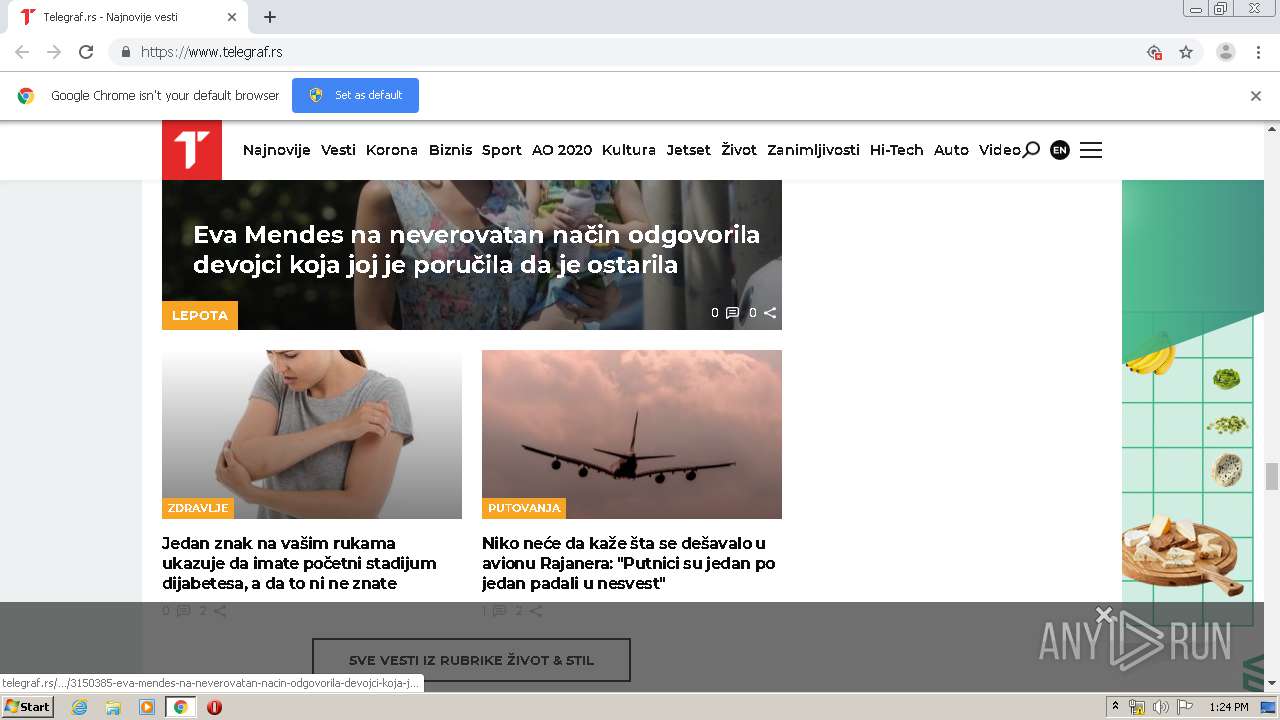Click the blocked cookies indicator icon

point(1155,52)
